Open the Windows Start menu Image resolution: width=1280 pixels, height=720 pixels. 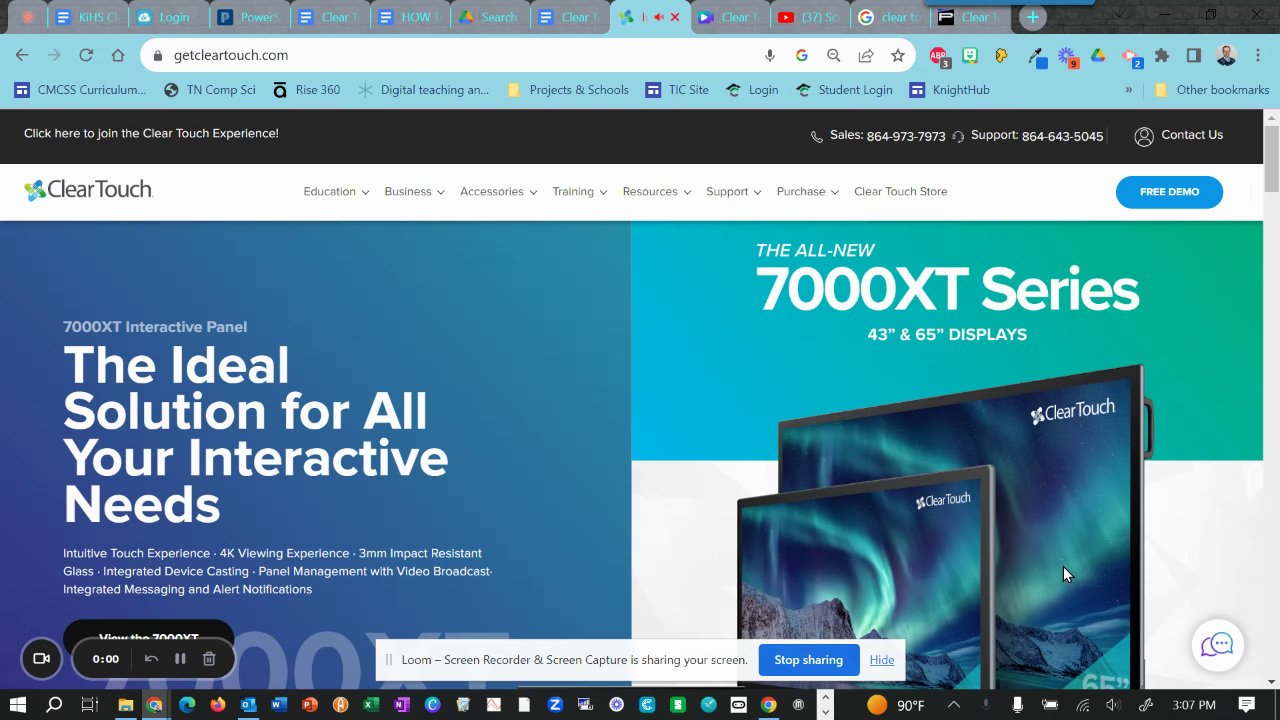coord(18,705)
